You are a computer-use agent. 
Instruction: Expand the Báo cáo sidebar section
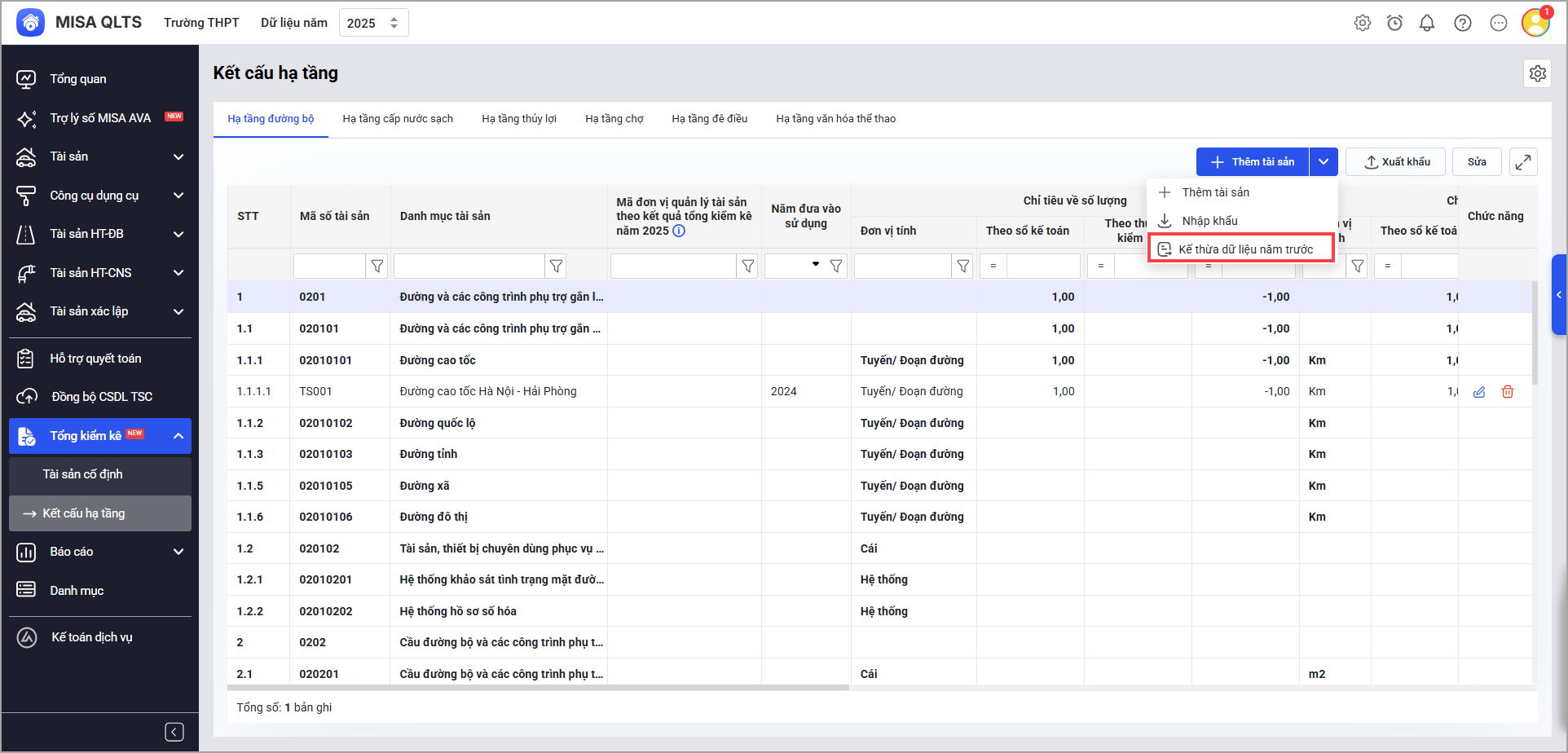coord(178,552)
